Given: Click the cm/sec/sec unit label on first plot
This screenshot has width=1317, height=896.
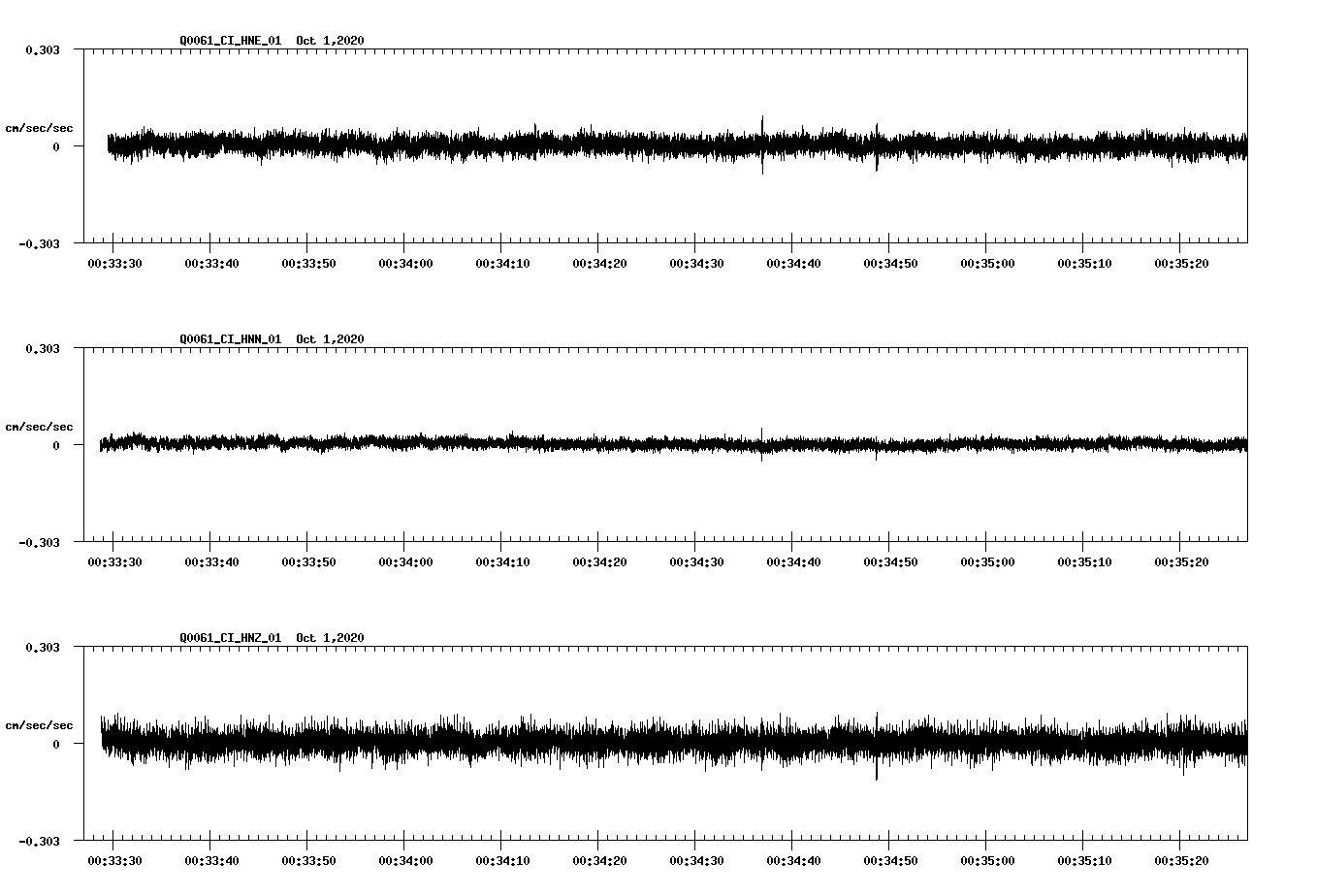Looking at the screenshot, I should 40,127.
